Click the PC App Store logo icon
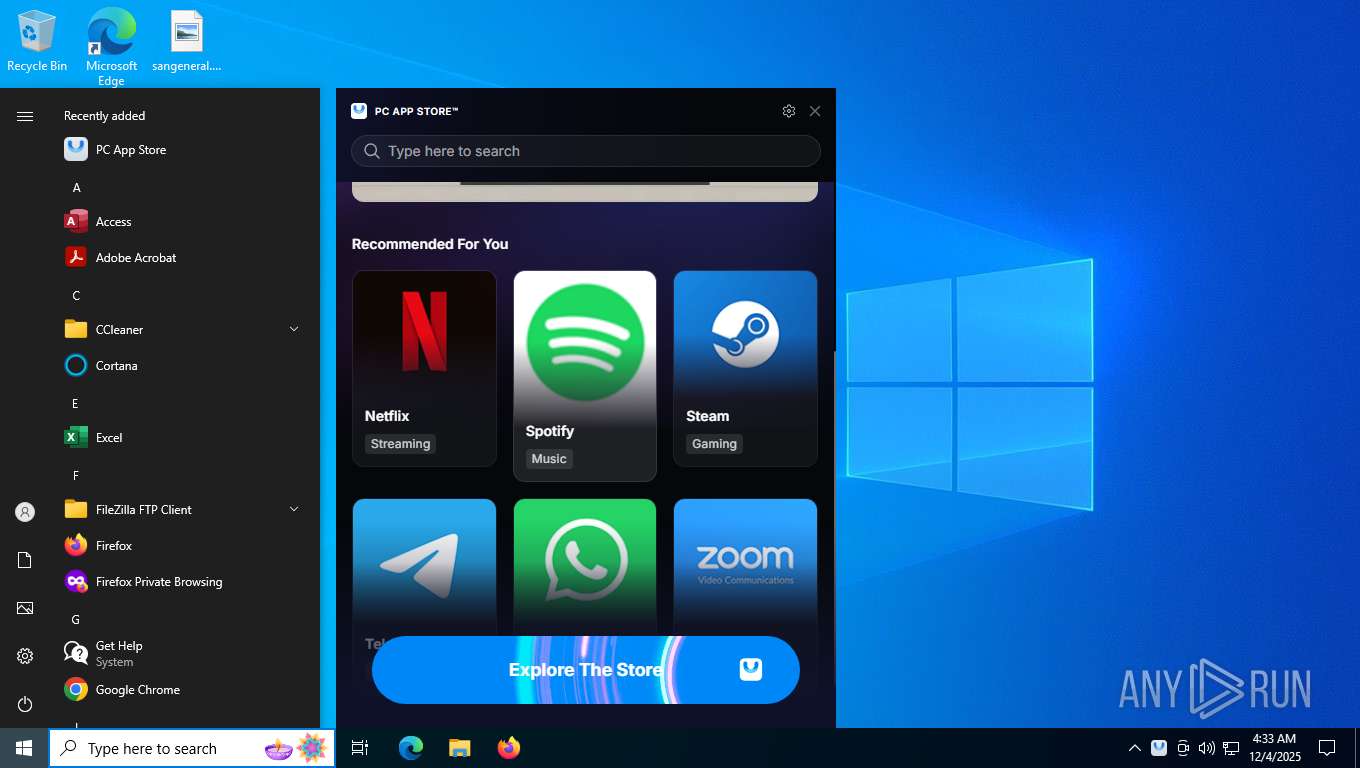Image resolution: width=1360 pixels, height=768 pixels. (x=359, y=111)
